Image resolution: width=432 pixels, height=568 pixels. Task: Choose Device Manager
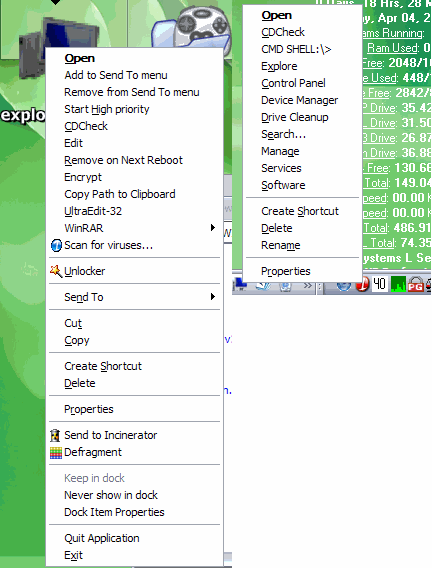(302, 100)
